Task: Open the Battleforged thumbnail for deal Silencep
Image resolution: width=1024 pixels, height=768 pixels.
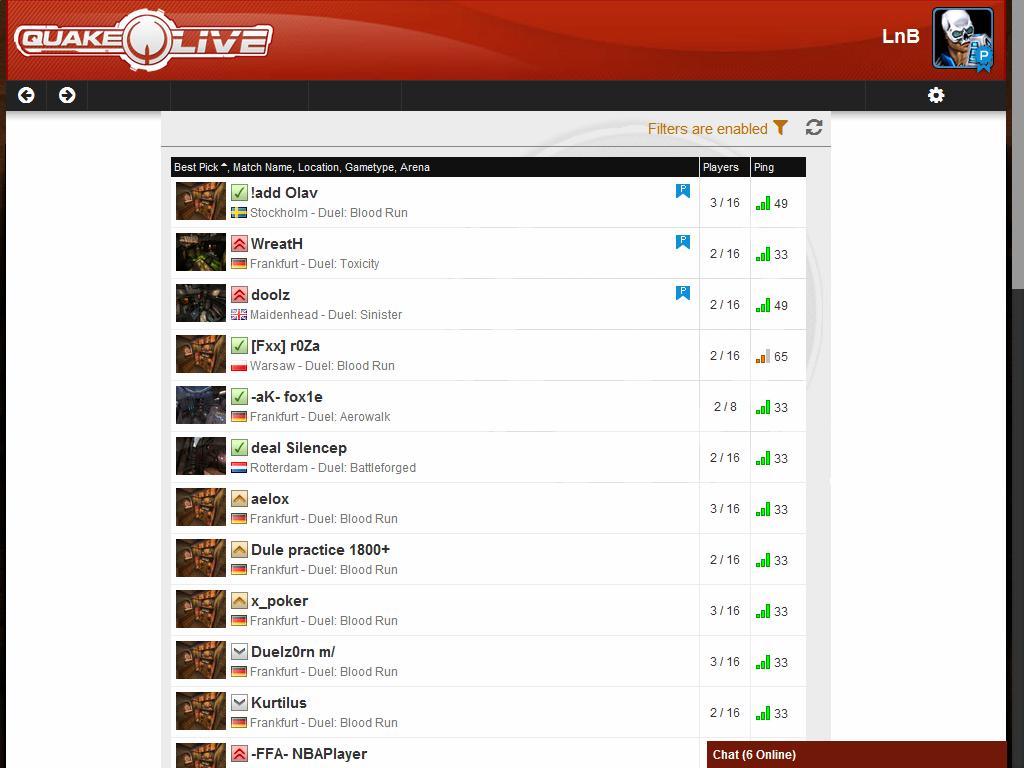Action: point(200,456)
